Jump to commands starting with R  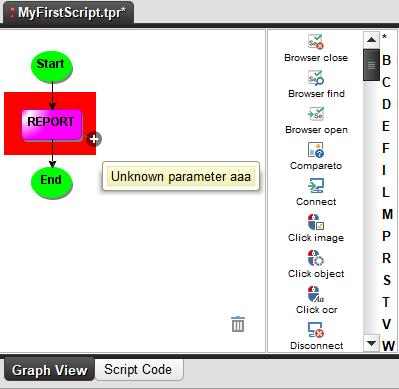tap(386, 258)
